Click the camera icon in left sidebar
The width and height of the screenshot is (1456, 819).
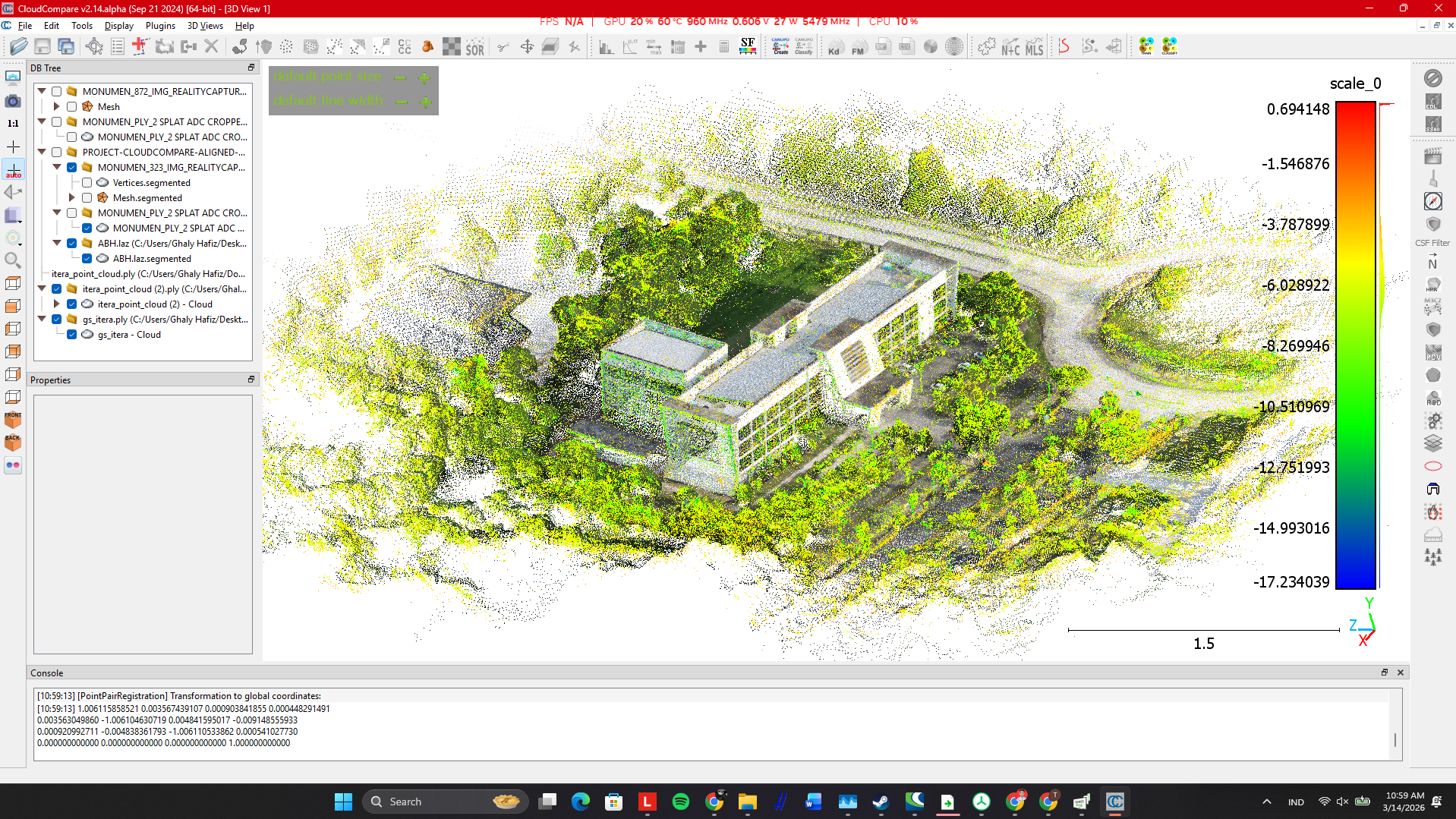tap(13, 101)
